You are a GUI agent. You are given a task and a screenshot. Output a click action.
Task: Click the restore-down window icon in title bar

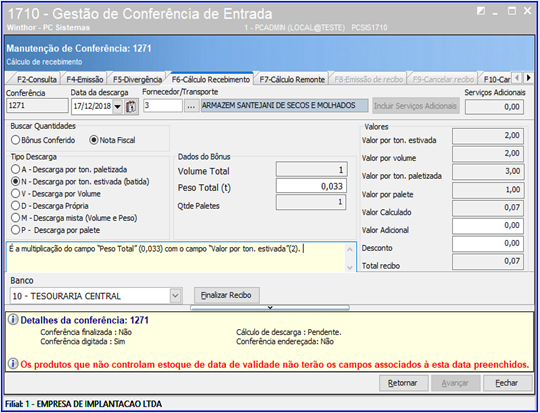481,11
